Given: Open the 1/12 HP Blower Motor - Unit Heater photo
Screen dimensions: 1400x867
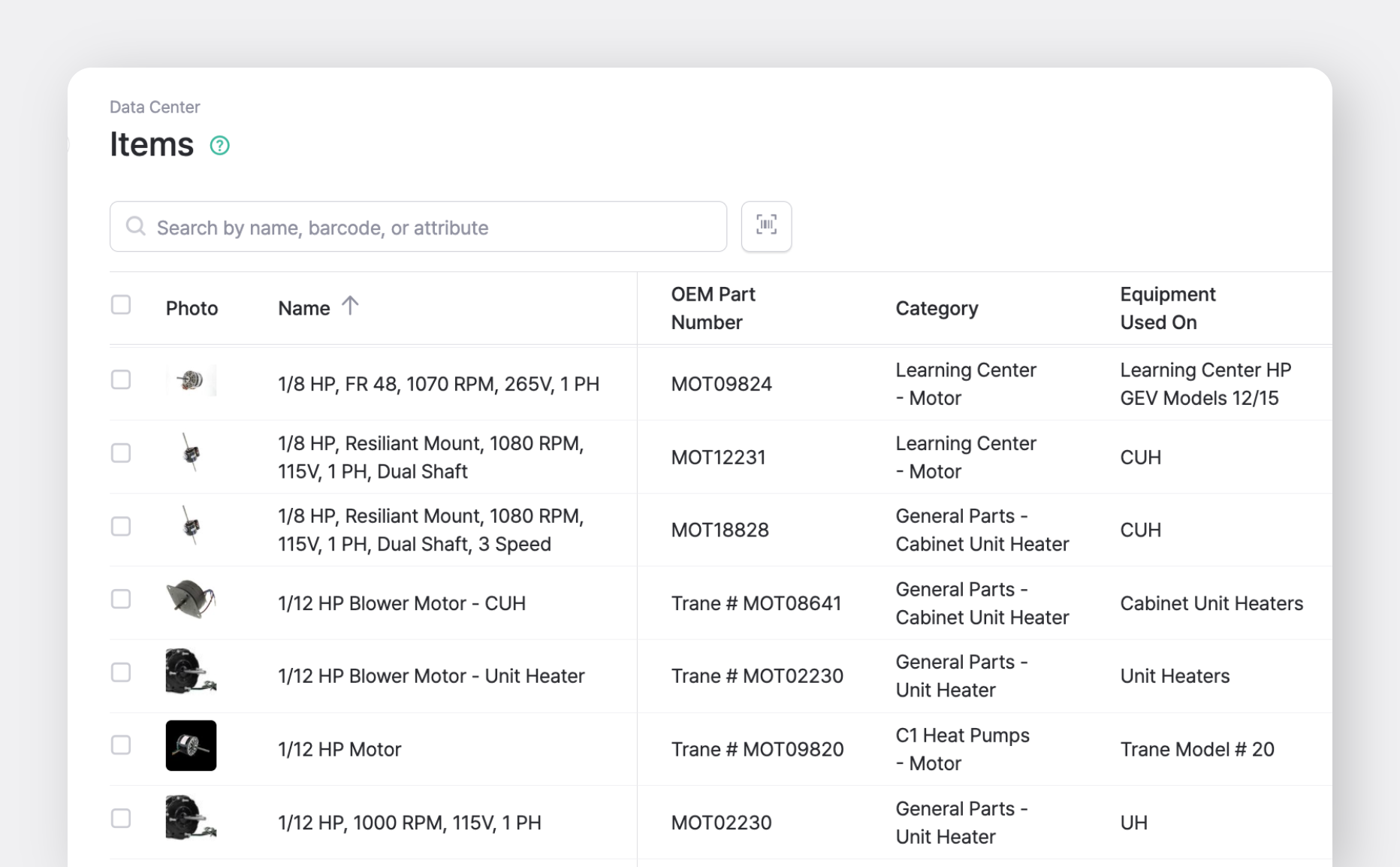Looking at the screenshot, I should pyautogui.click(x=191, y=672).
